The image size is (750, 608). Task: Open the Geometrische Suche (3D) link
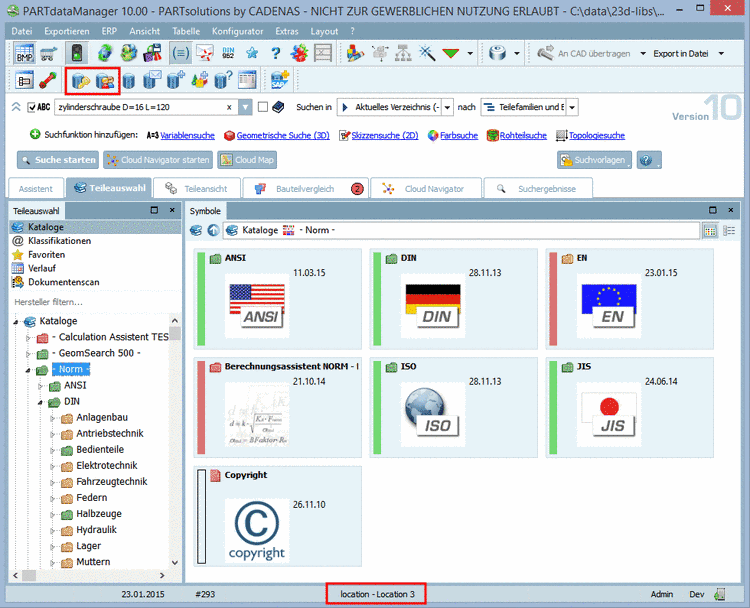283,135
